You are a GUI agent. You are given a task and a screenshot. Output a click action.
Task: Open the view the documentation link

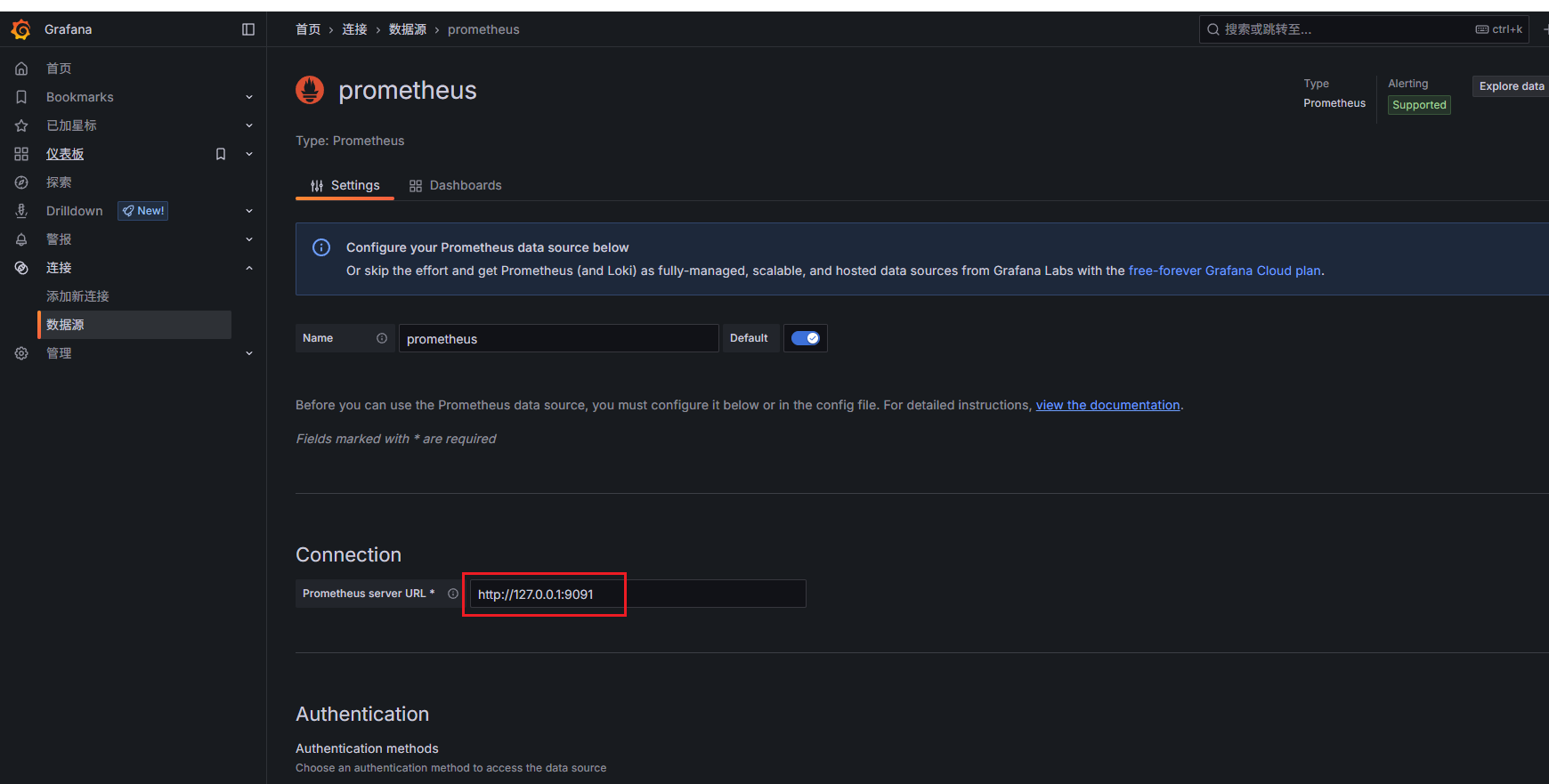tap(1107, 405)
